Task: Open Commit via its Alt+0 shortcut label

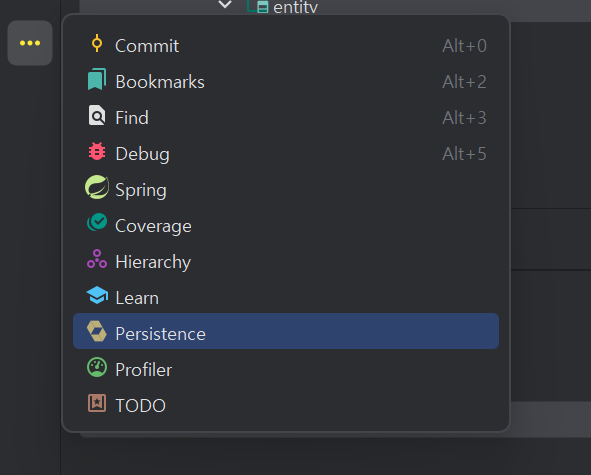Action: [x=464, y=46]
